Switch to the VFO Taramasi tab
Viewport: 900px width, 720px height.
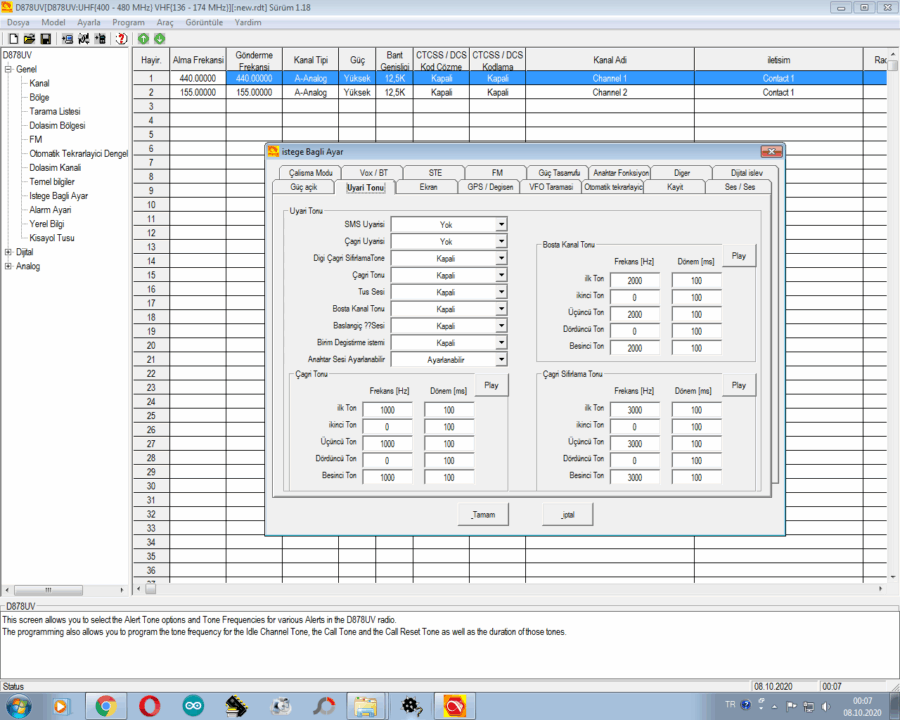pyautogui.click(x=550, y=187)
